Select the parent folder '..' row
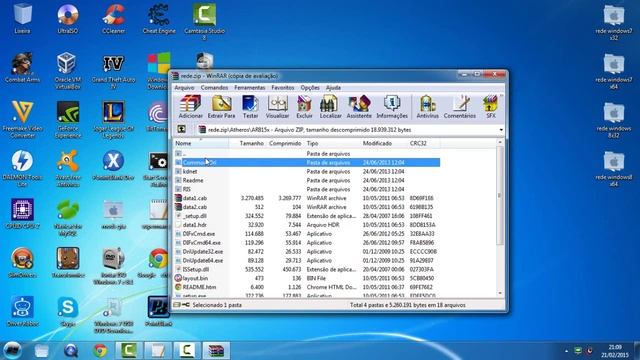This screenshot has height=360, width=640. (x=307, y=153)
